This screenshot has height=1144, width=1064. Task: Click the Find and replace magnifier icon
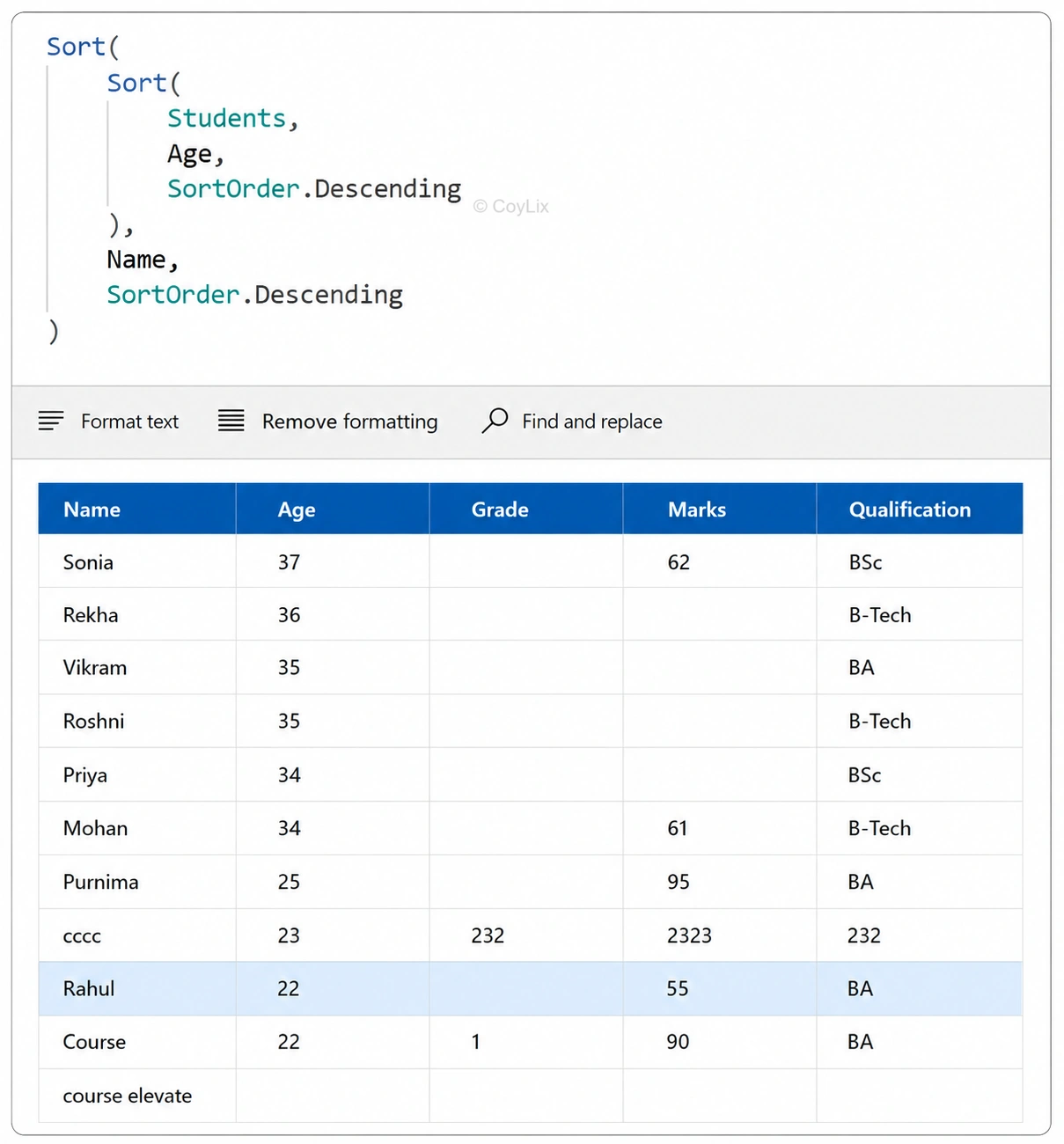(495, 420)
